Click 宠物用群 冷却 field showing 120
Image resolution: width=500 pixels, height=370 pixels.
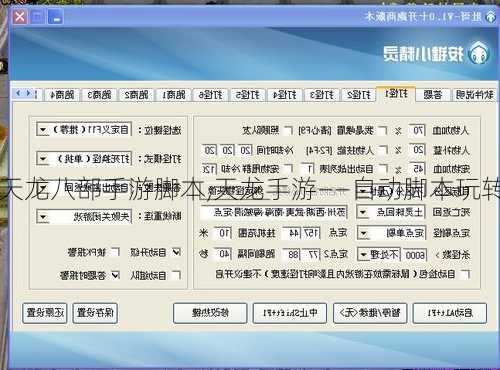pos(210,169)
